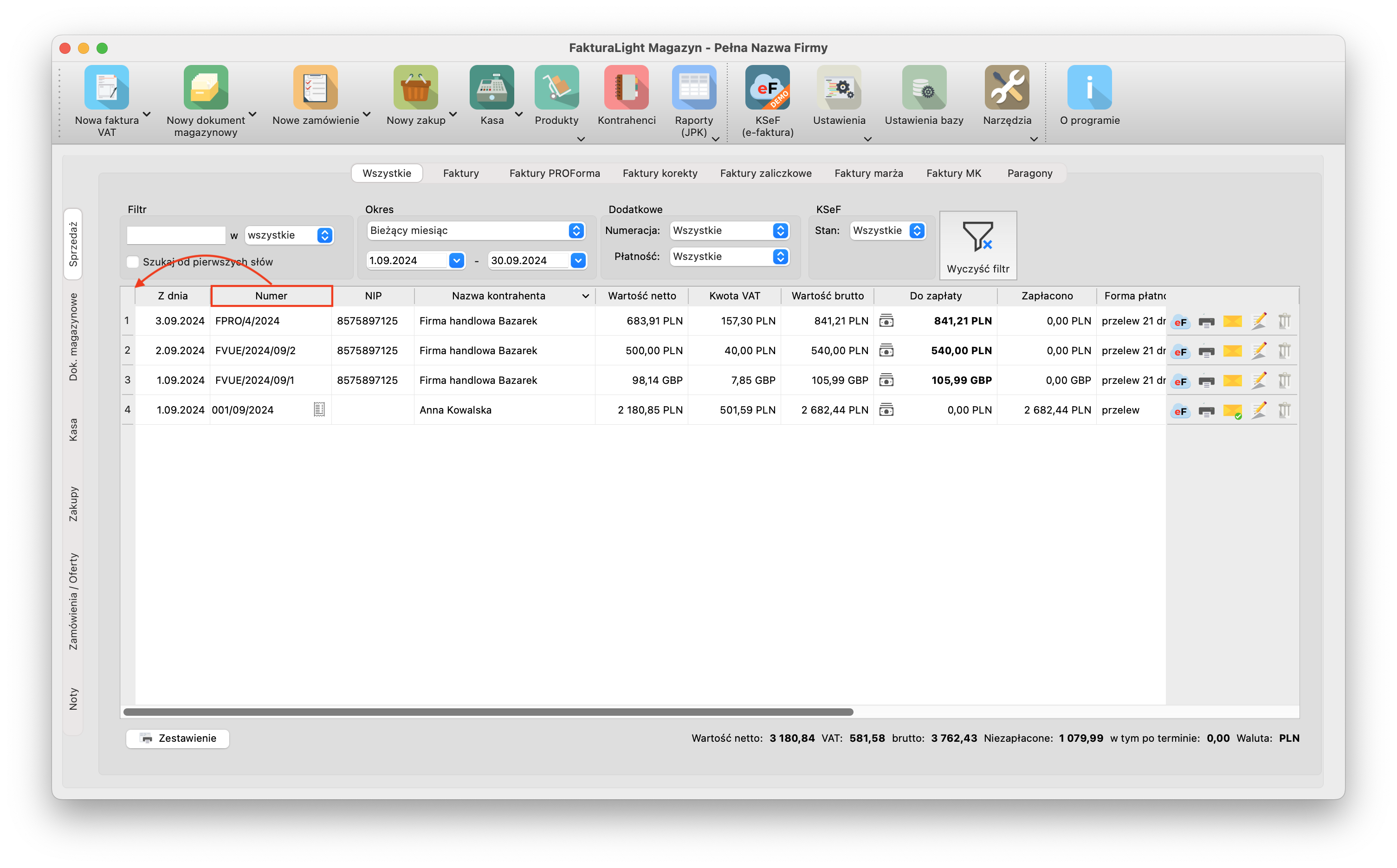Open start date 1.09.2024 picker arrow
This screenshot has height=868, width=1397.
[x=456, y=260]
